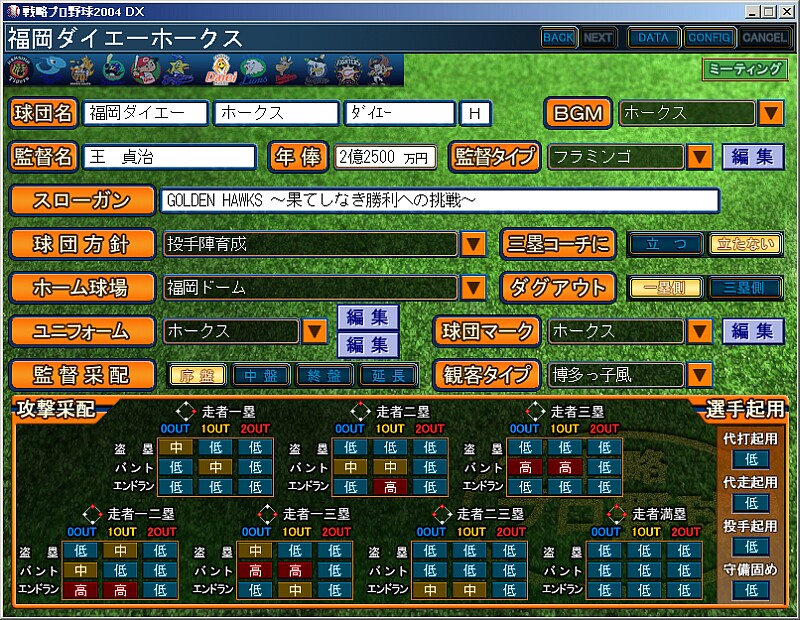Toggle 走者三塁 バント 1OUT setting
This screenshot has width=800, height=620.
(x=565, y=467)
